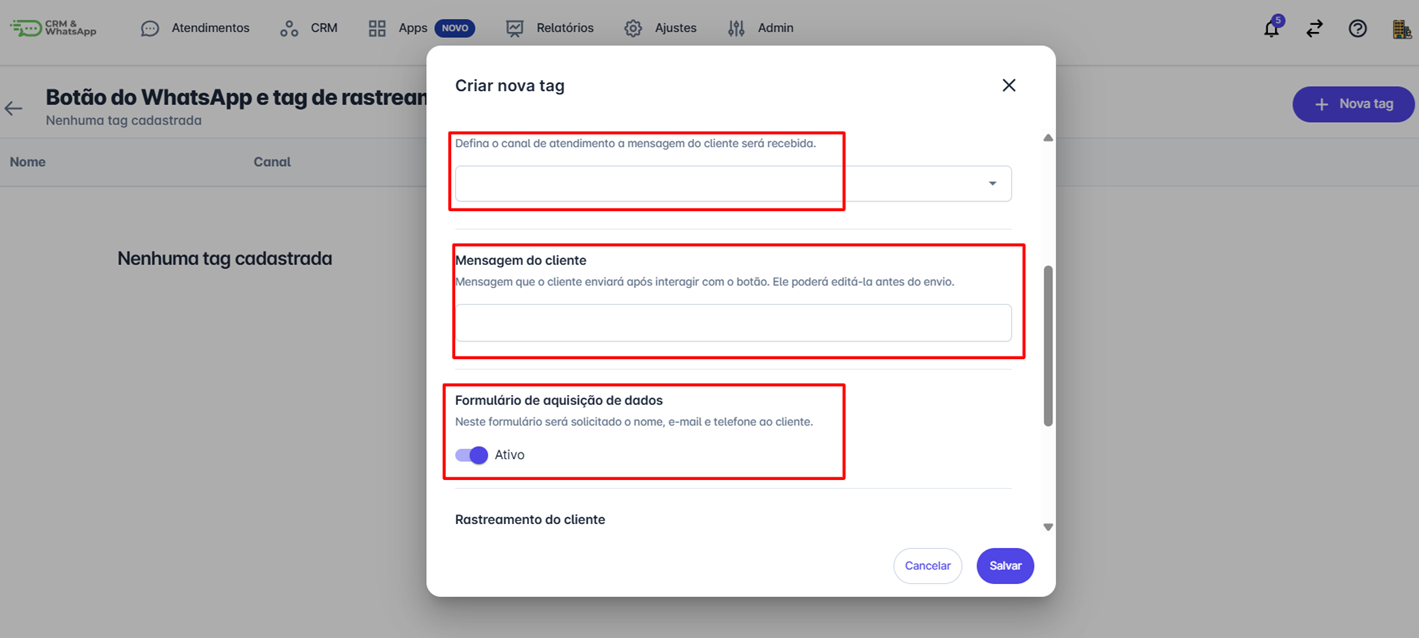This screenshot has width=1419, height=638.
Task: Open the canal de atendimento dropdown
Action: coord(720,184)
